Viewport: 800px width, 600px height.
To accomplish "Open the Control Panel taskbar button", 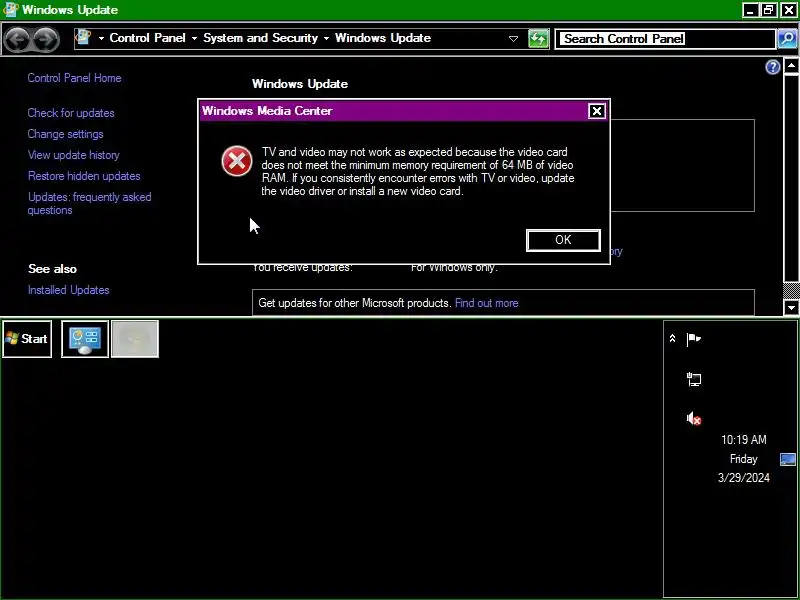I will coord(85,339).
